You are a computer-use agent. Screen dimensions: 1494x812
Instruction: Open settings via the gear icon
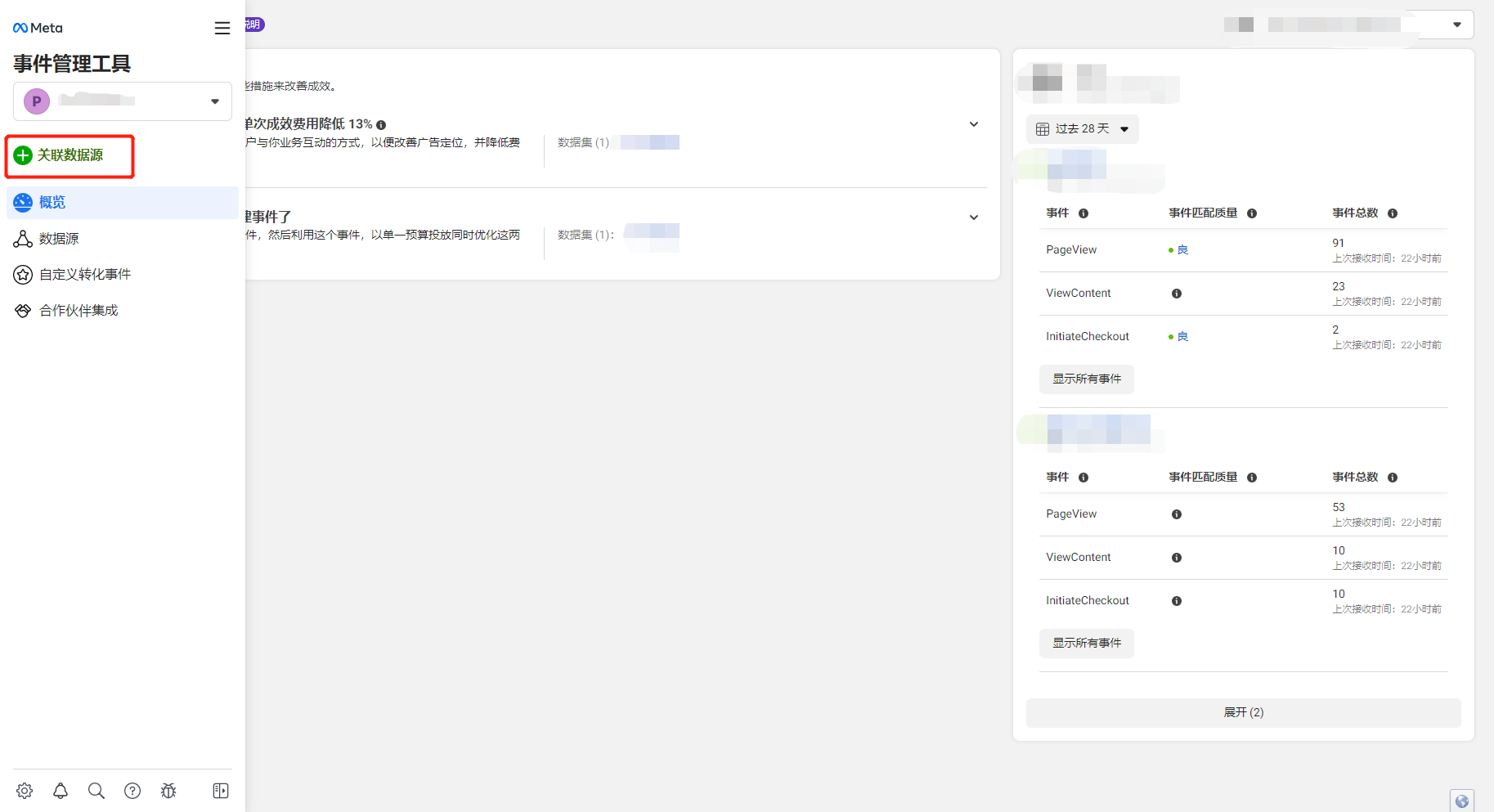click(x=24, y=790)
